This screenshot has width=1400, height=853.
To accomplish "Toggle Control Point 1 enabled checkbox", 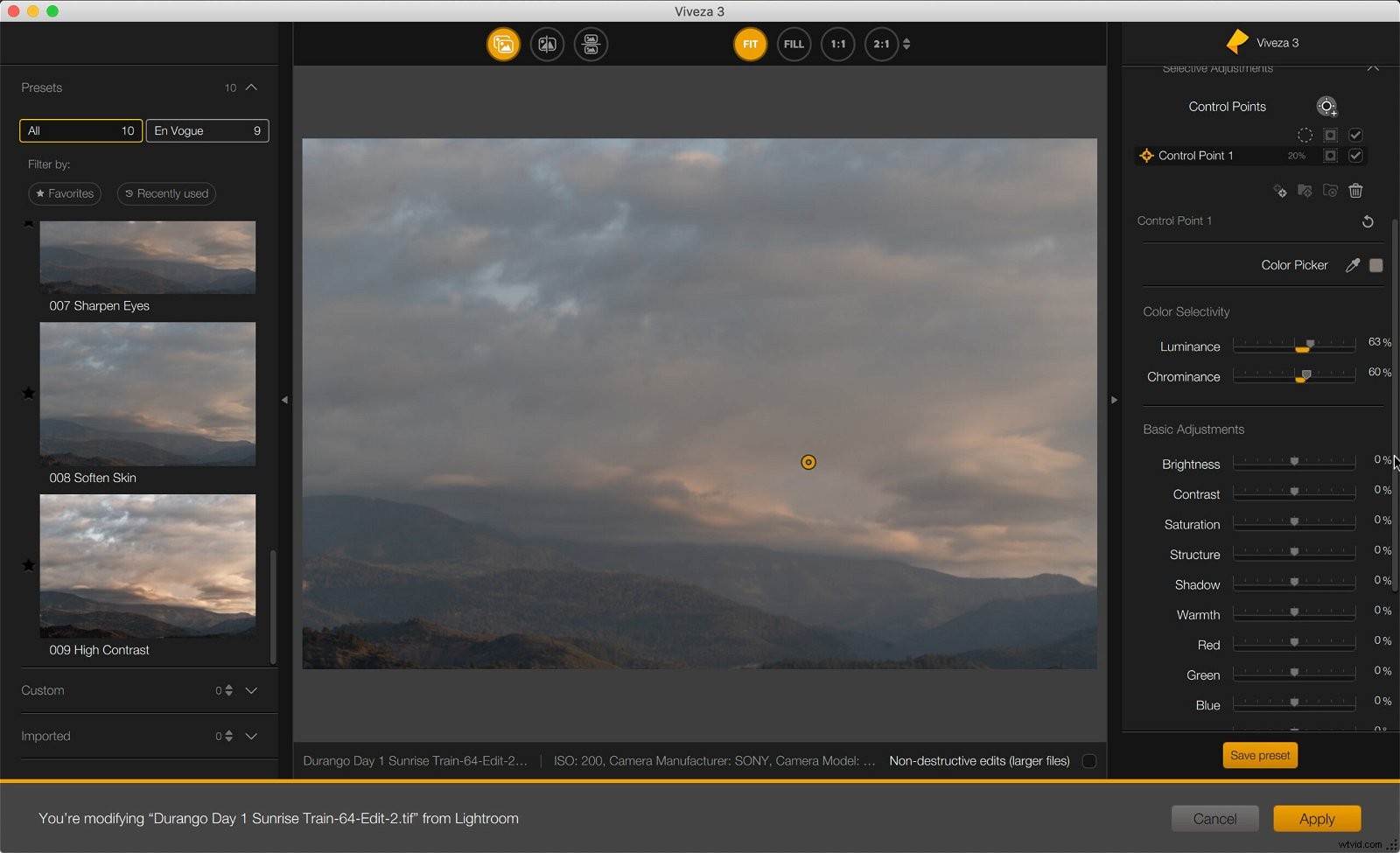I will pos(1355,156).
